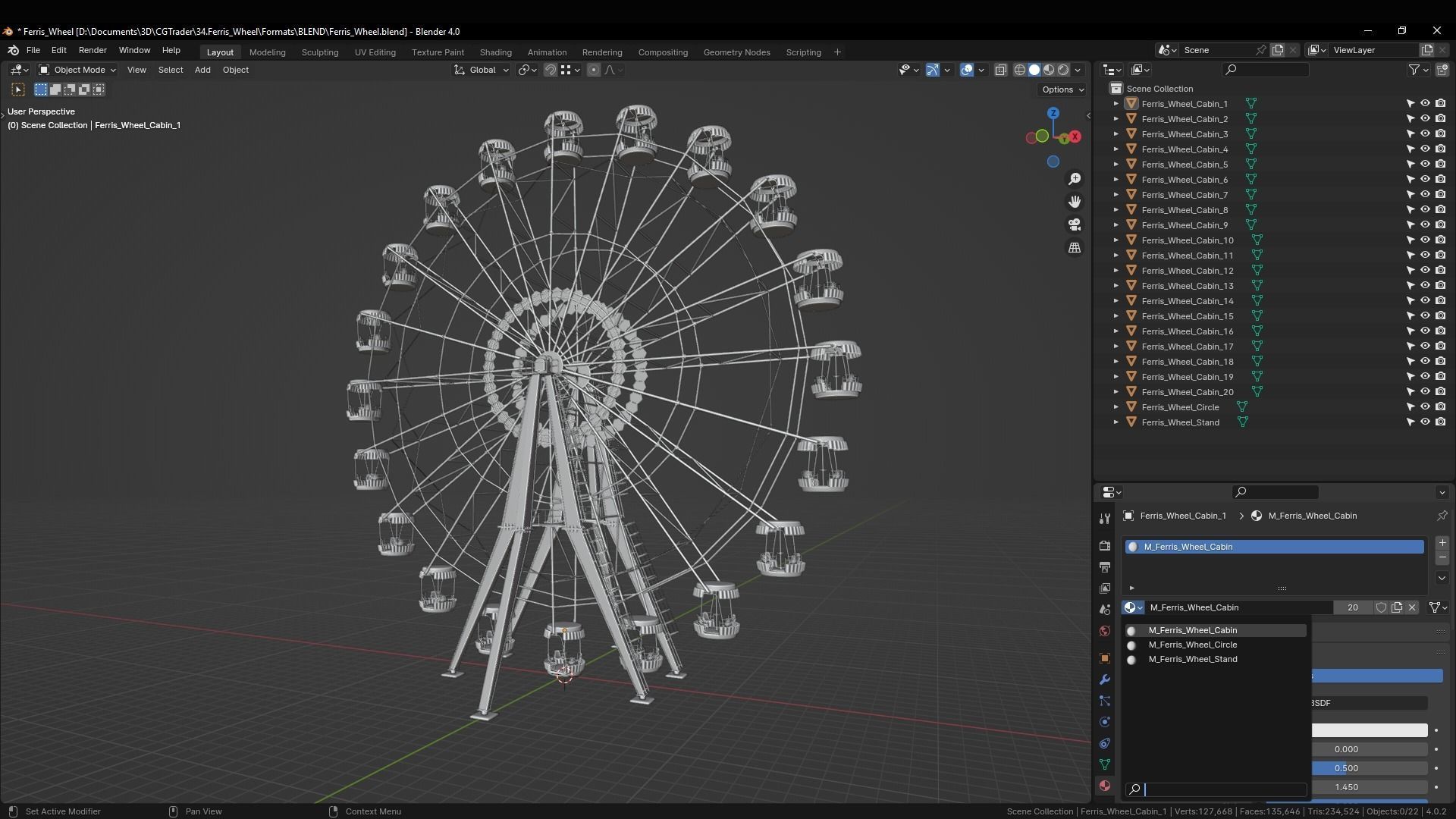Expand Ferris_Wheel_Cabin_1 in the outliner
The image size is (1456, 819).
1116,104
